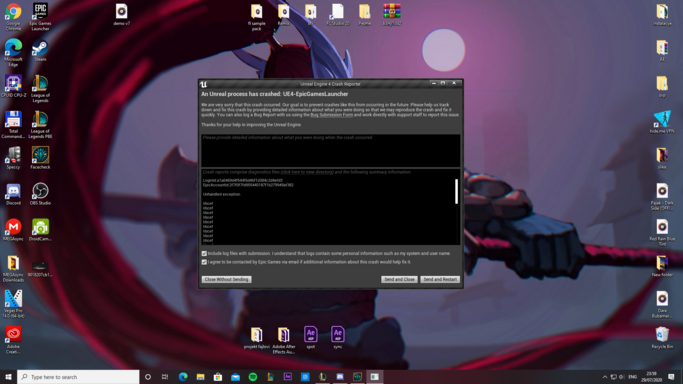Viewport: 683px width, 384px height.
Task: Open After Effects from taskbar
Action: [287, 377]
